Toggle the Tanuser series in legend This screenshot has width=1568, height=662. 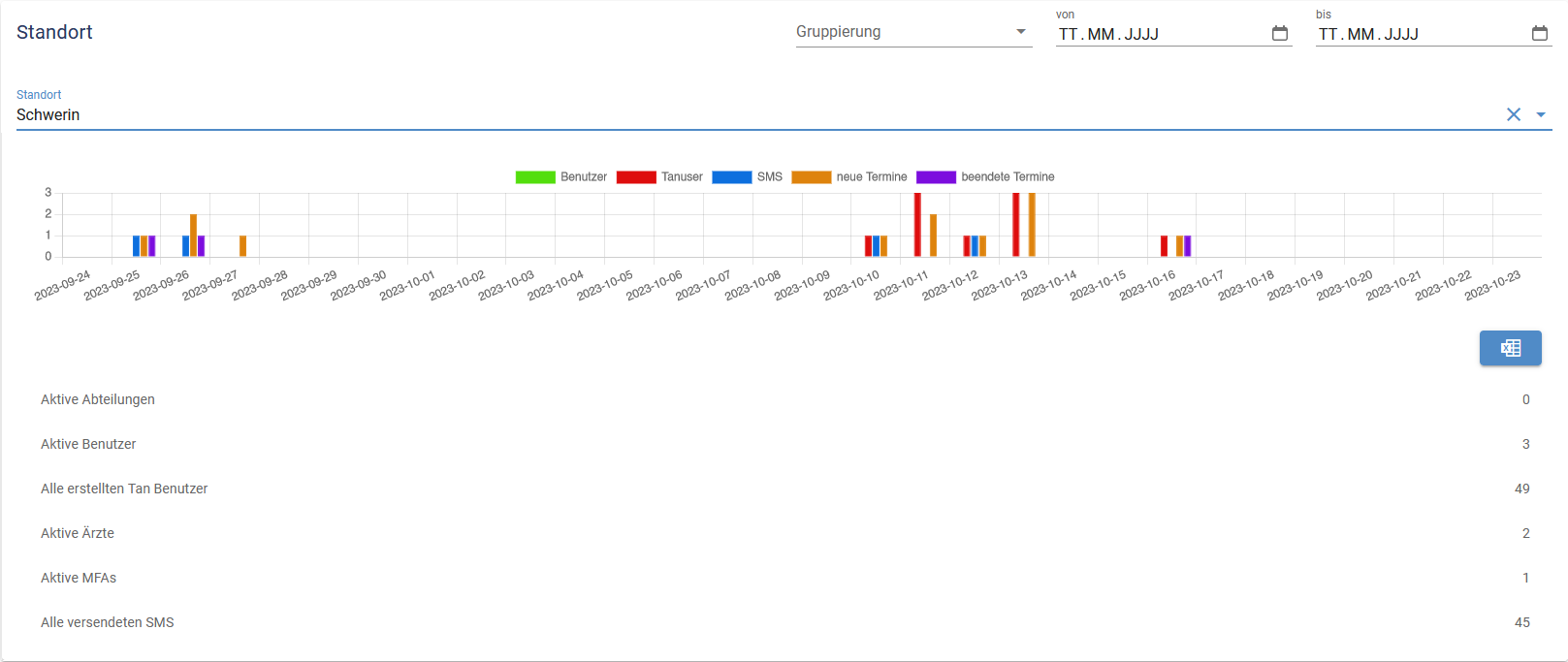(x=659, y=177)
